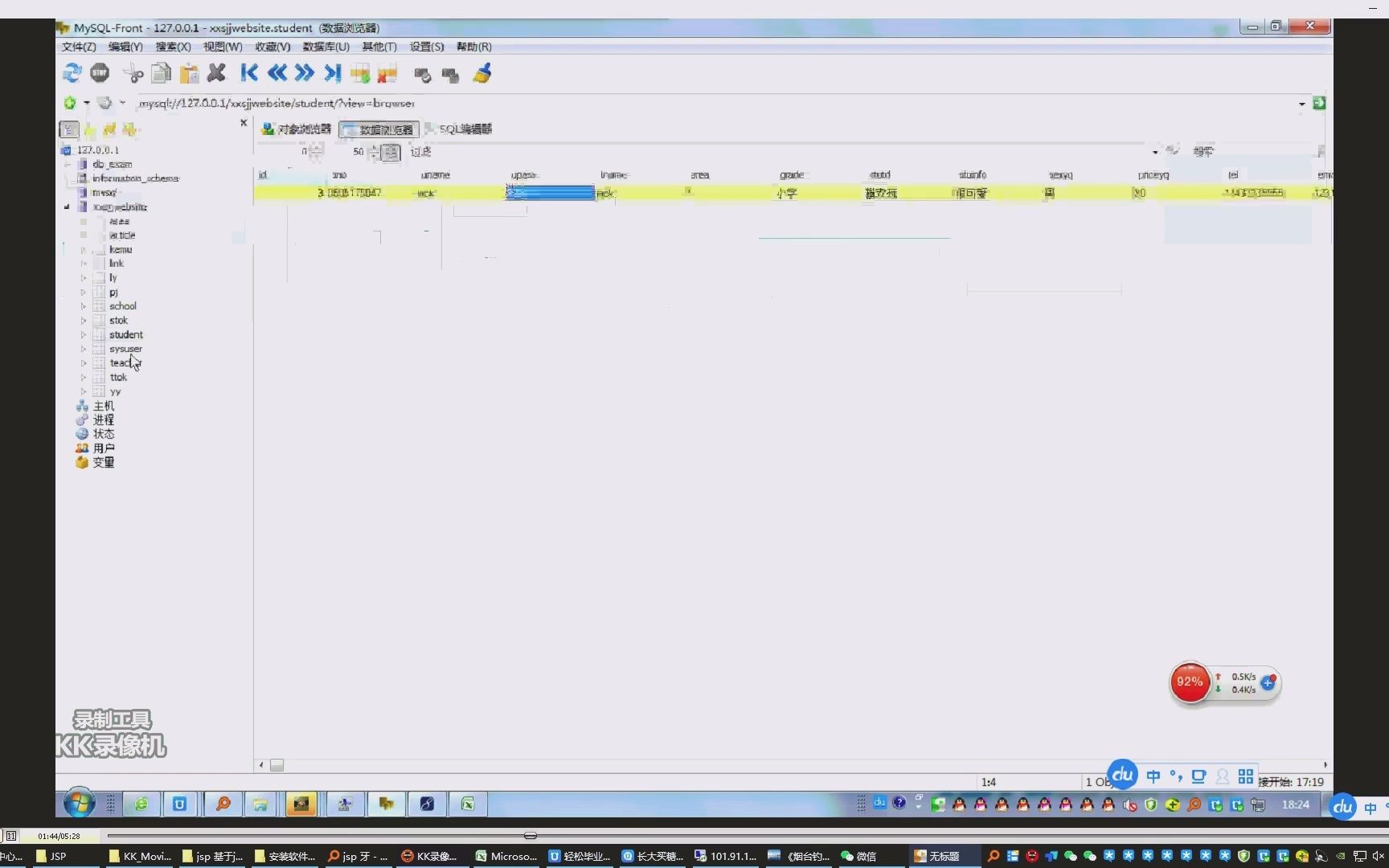The height and width of the screenshot is (868, 1389).
Task: Expand the stok table node
Action: click(83, 321)
